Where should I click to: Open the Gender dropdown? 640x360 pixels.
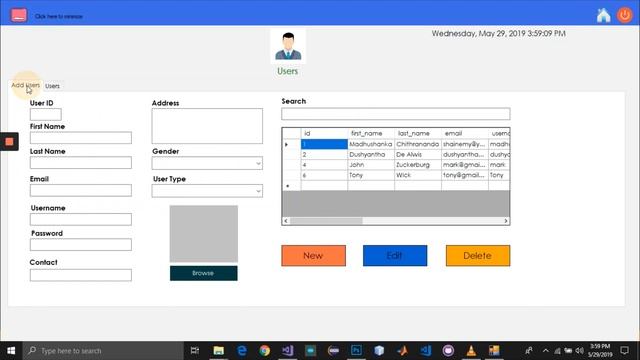pos(207,163)
